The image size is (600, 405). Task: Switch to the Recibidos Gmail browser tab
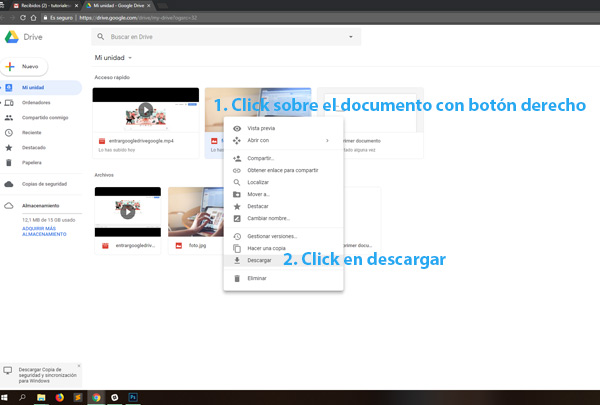tap(41, 5)
